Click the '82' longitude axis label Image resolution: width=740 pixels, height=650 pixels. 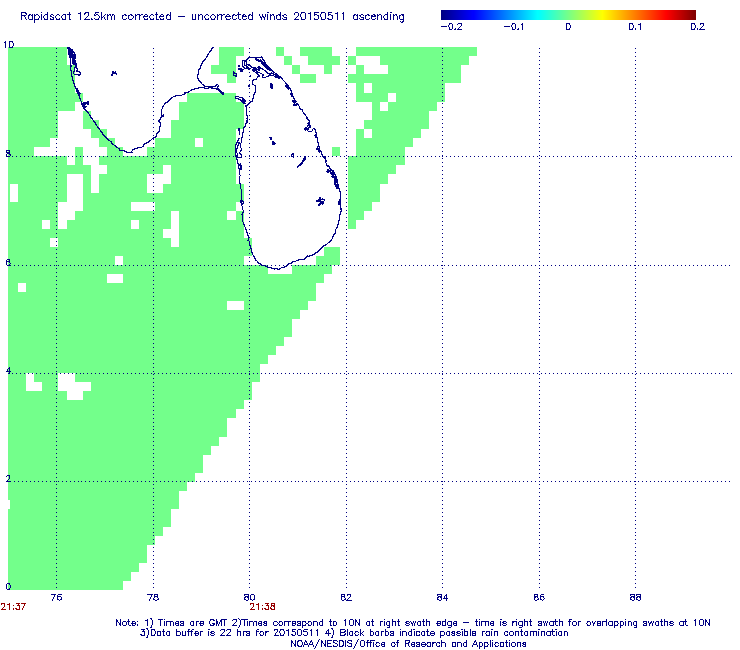(346, 597)
